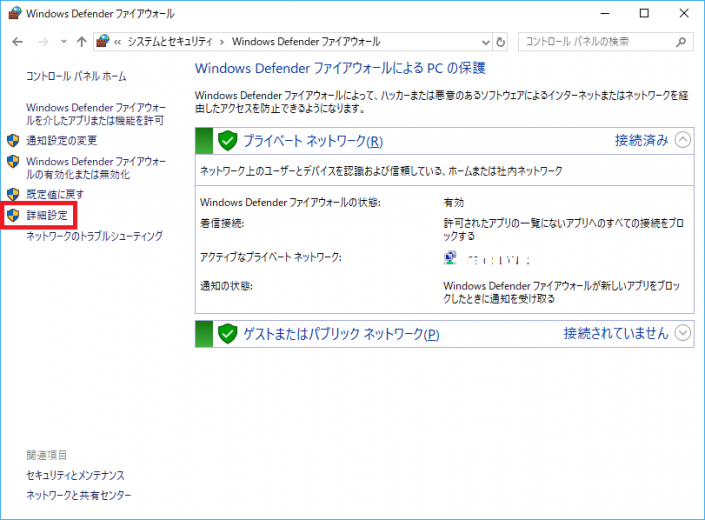
Task: Open 詳細設定 link
Action: [x=47, y=215]
